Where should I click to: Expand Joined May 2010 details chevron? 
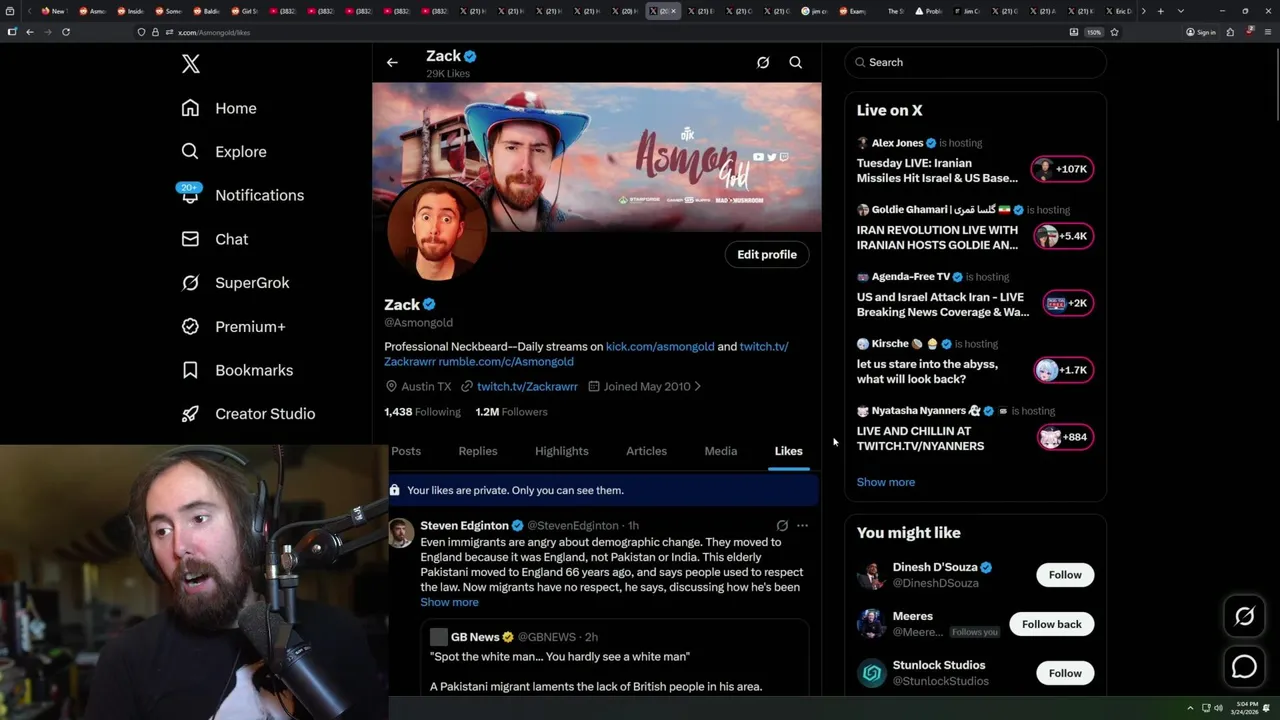697,386
